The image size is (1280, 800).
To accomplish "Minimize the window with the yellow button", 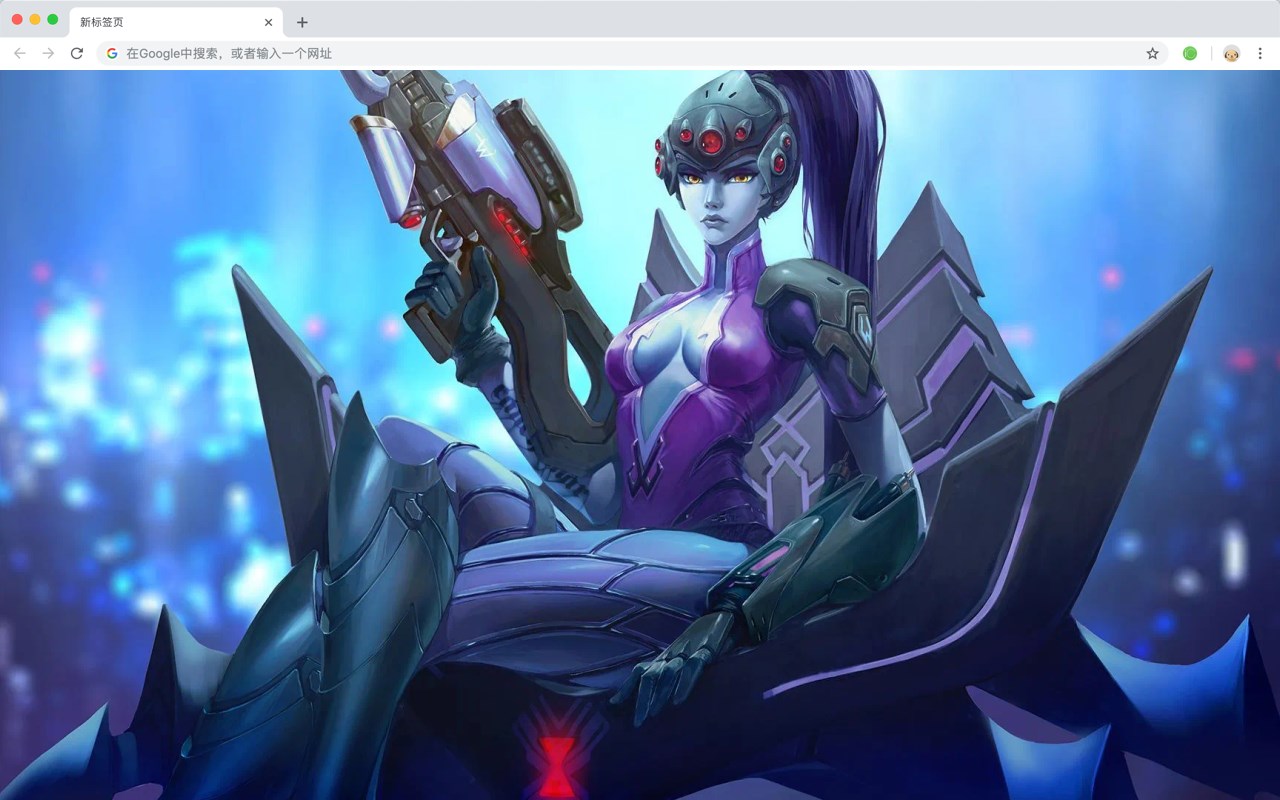I will click(35, 20).
